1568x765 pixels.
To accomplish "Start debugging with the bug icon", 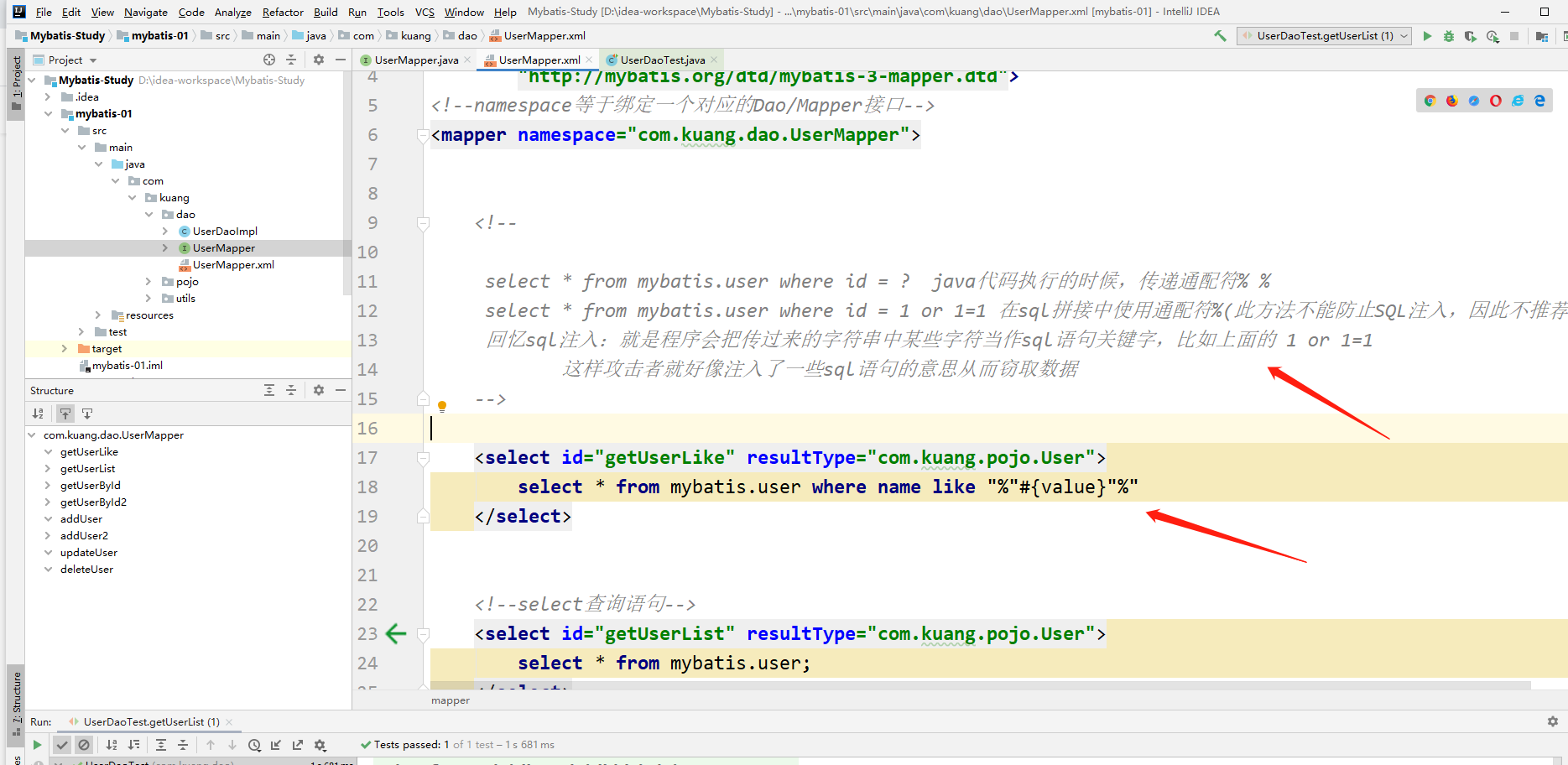I will coord(1449,36).
